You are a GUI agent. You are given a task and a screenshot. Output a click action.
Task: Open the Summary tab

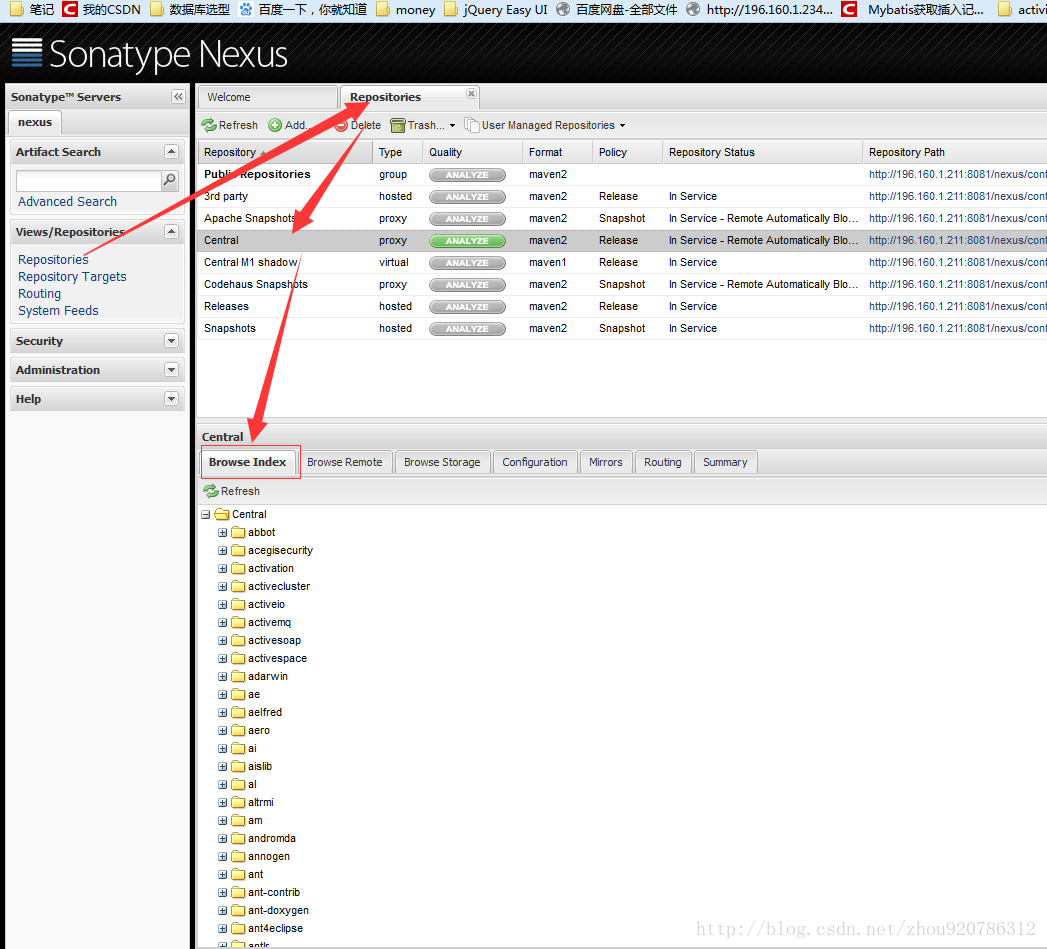pyautogui.click(x=725, y=462)
